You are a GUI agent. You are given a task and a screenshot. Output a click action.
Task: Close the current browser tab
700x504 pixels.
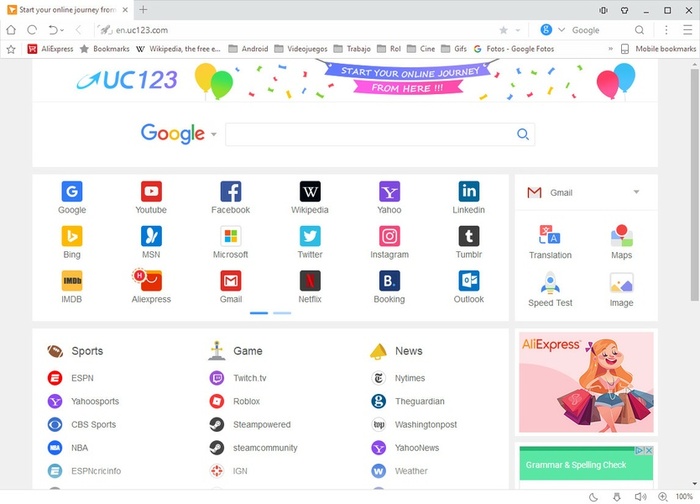point(125,9)
